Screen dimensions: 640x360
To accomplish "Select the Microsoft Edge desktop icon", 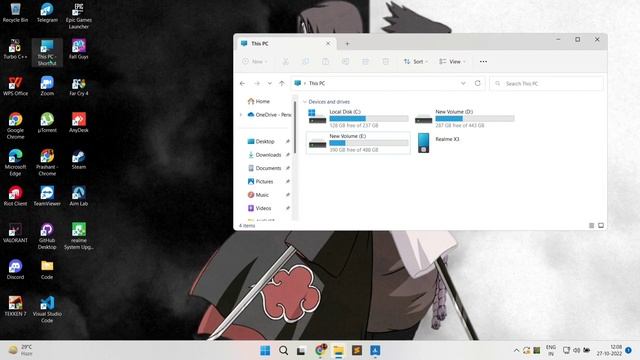I will coord(15,162).
